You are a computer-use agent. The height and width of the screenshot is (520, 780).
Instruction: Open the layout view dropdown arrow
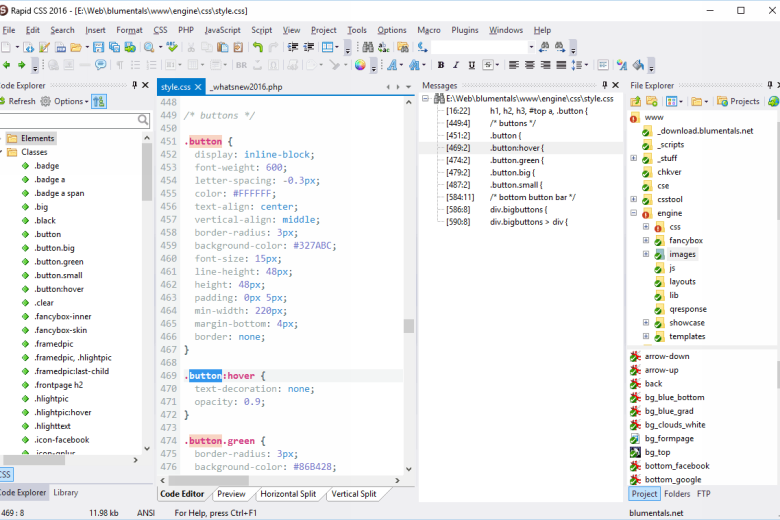click(x=337, y=47)
